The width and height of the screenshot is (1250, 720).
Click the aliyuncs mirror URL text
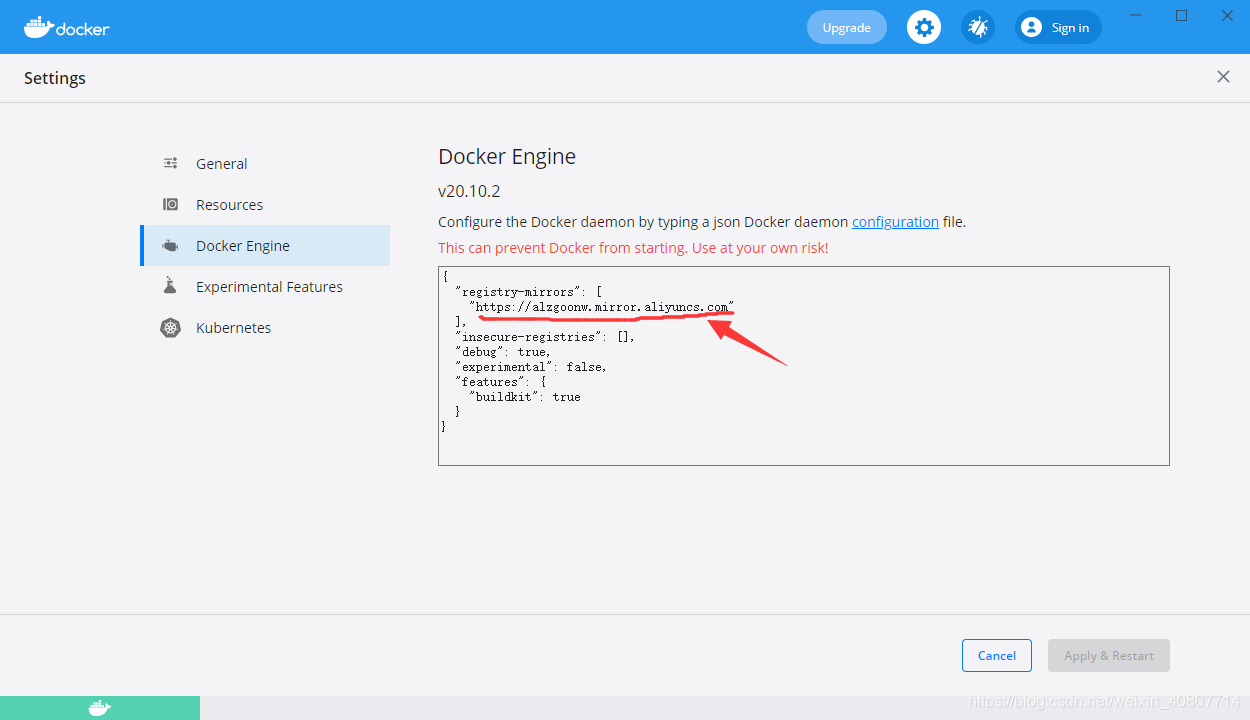(x=602, y=307)
